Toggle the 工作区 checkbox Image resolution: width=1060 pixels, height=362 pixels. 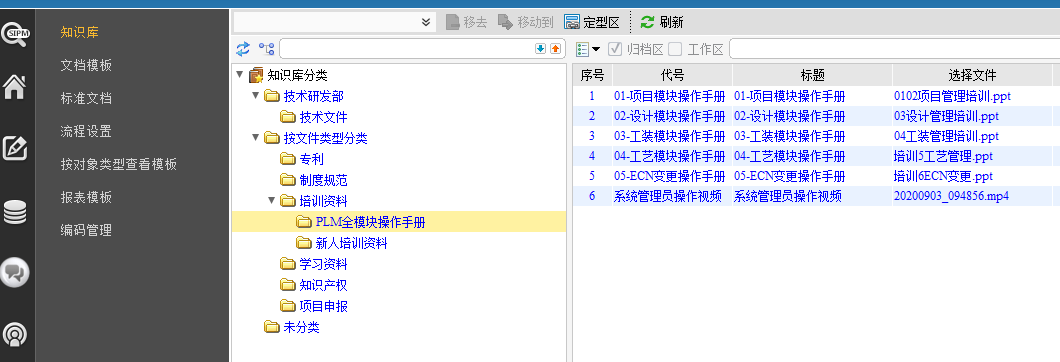click(675, 49)
